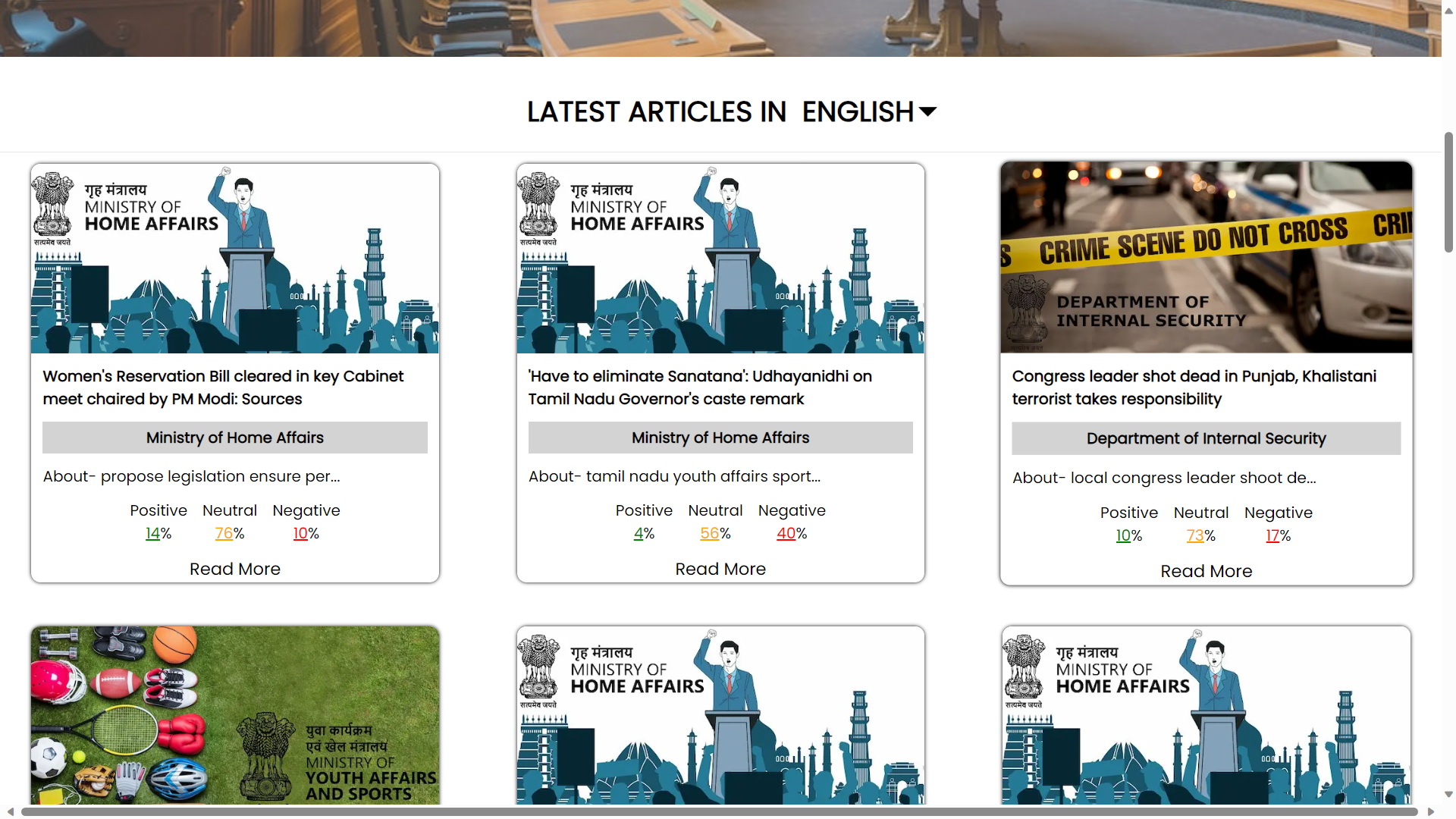Open the ENGLISH language dropdown arrow
The width and height of the screenshot is (1456, 819).
click(x=927, y=112)
